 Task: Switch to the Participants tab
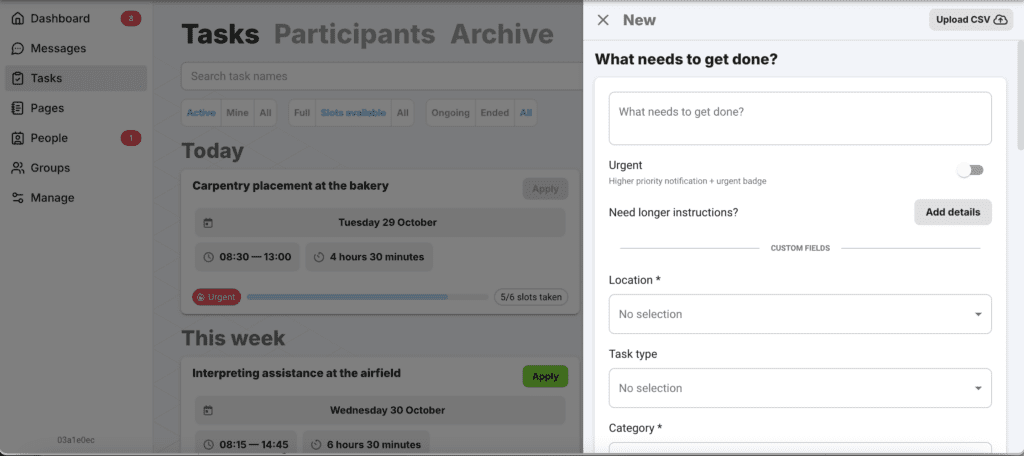pyautogui.click(x=354, y=34)
